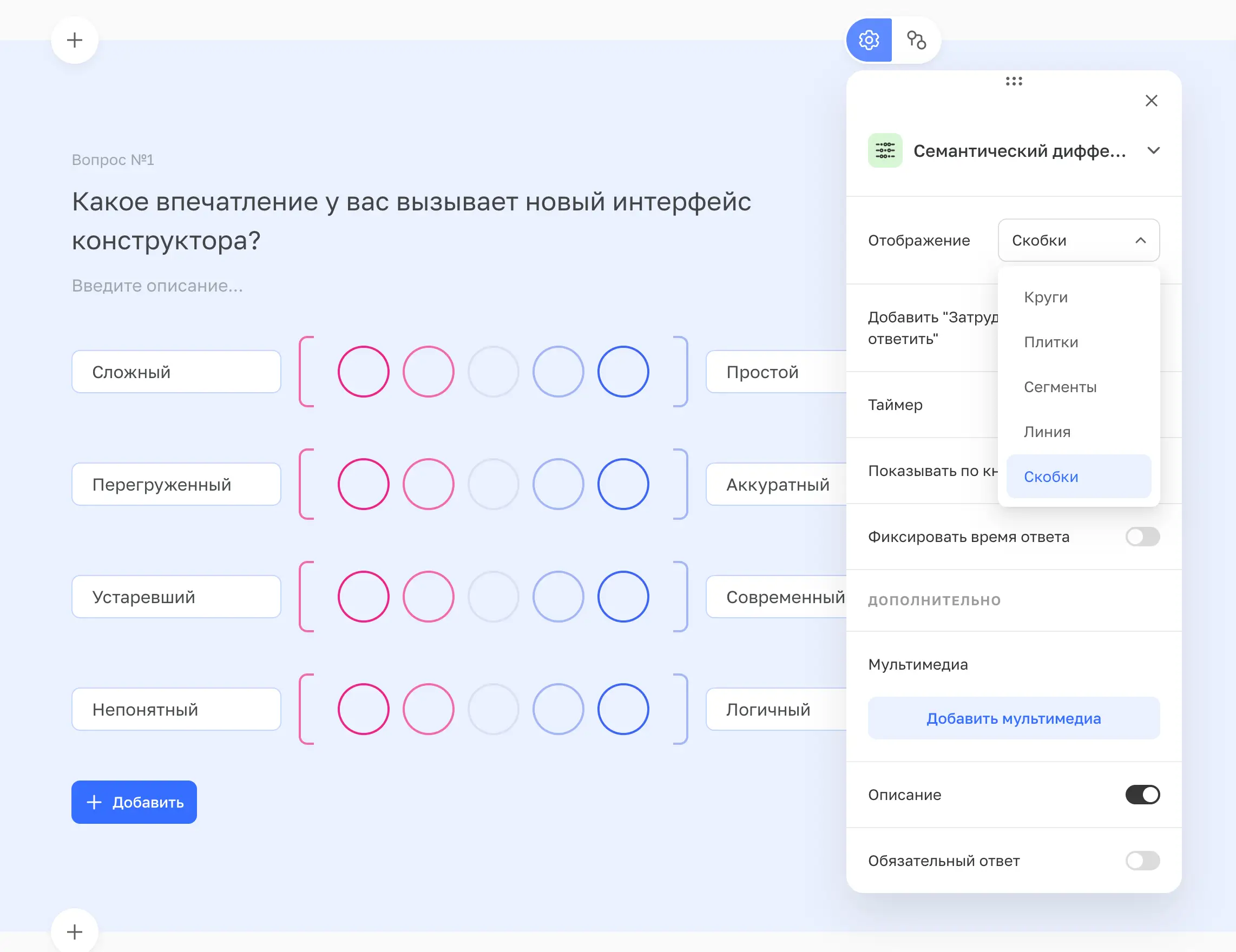The width and height of the screenshot is (1236, 952).
Task: Collapse the Отображение dropdown showing Скобки
Action: pyautogui.click(x=1079, y=240)
